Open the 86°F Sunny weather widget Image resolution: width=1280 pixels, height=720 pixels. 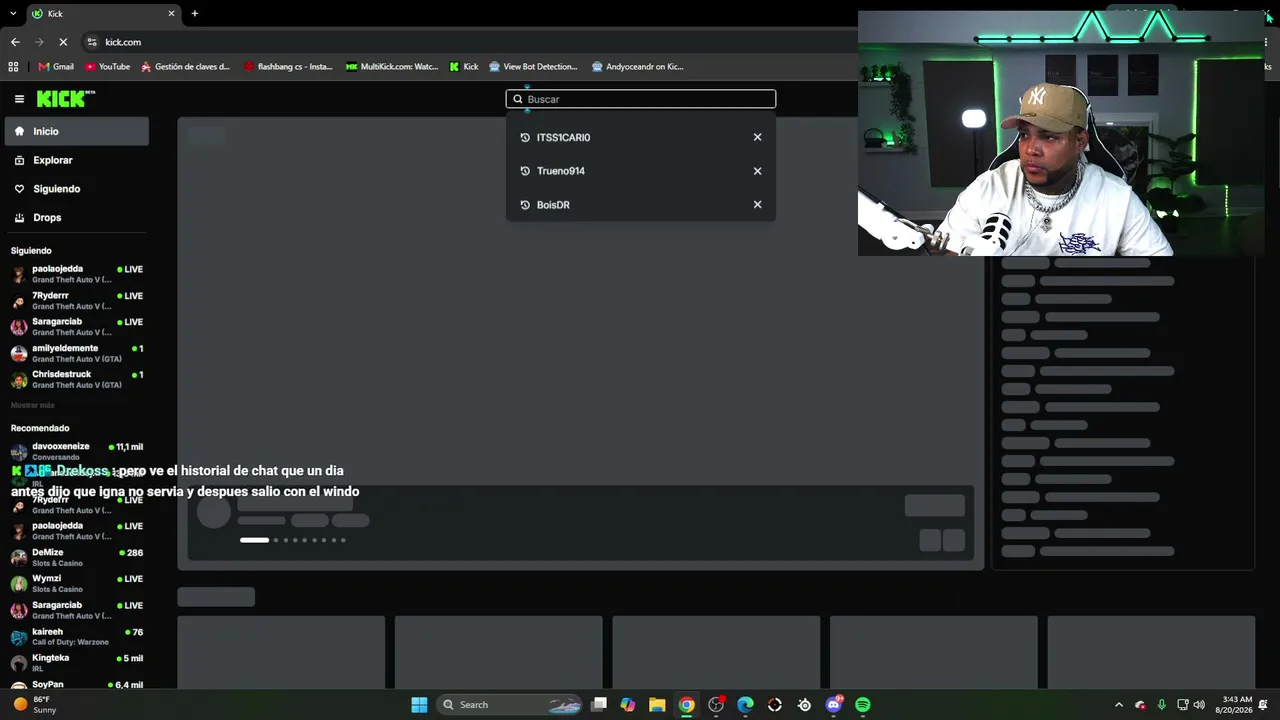(34, 705)
